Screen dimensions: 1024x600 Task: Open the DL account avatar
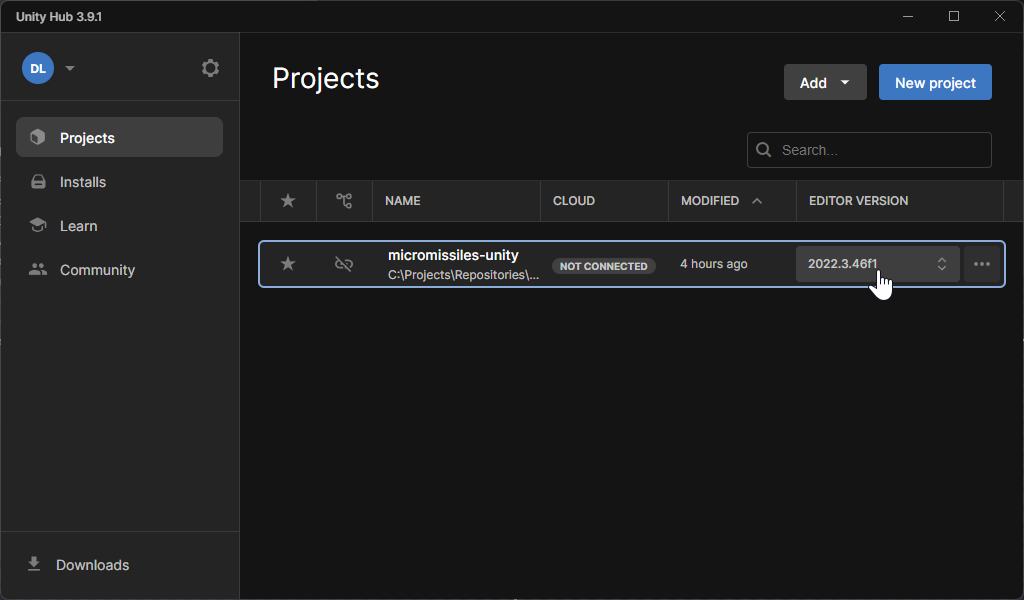click(38, 69)
